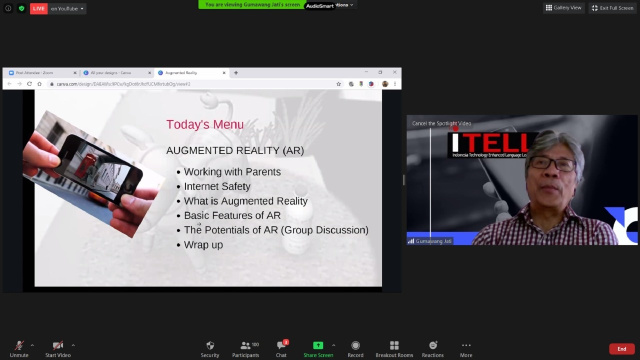The height and width of the screenshot is (360, 640).
Task: Expand video options arrow next to Start Video
Action: coord(73,345)
